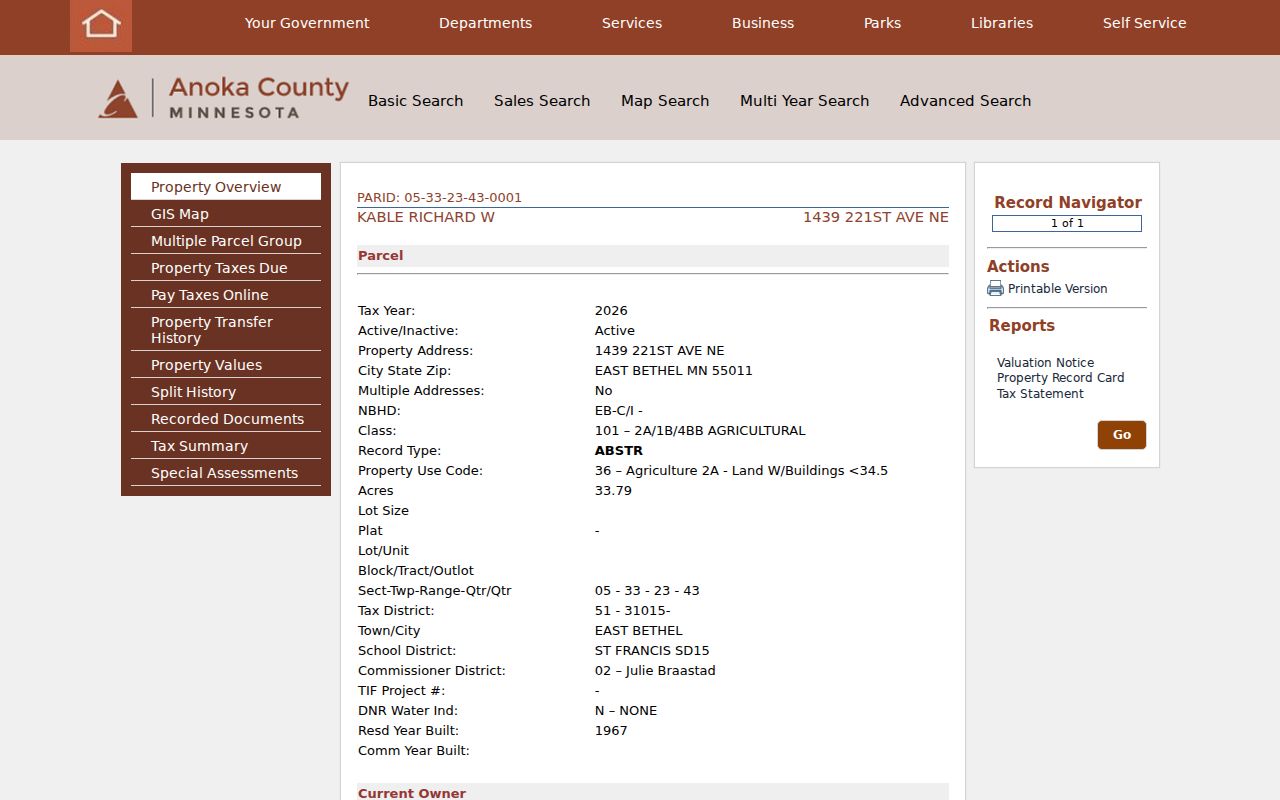Open the Departments menu

tap(485, 23)
